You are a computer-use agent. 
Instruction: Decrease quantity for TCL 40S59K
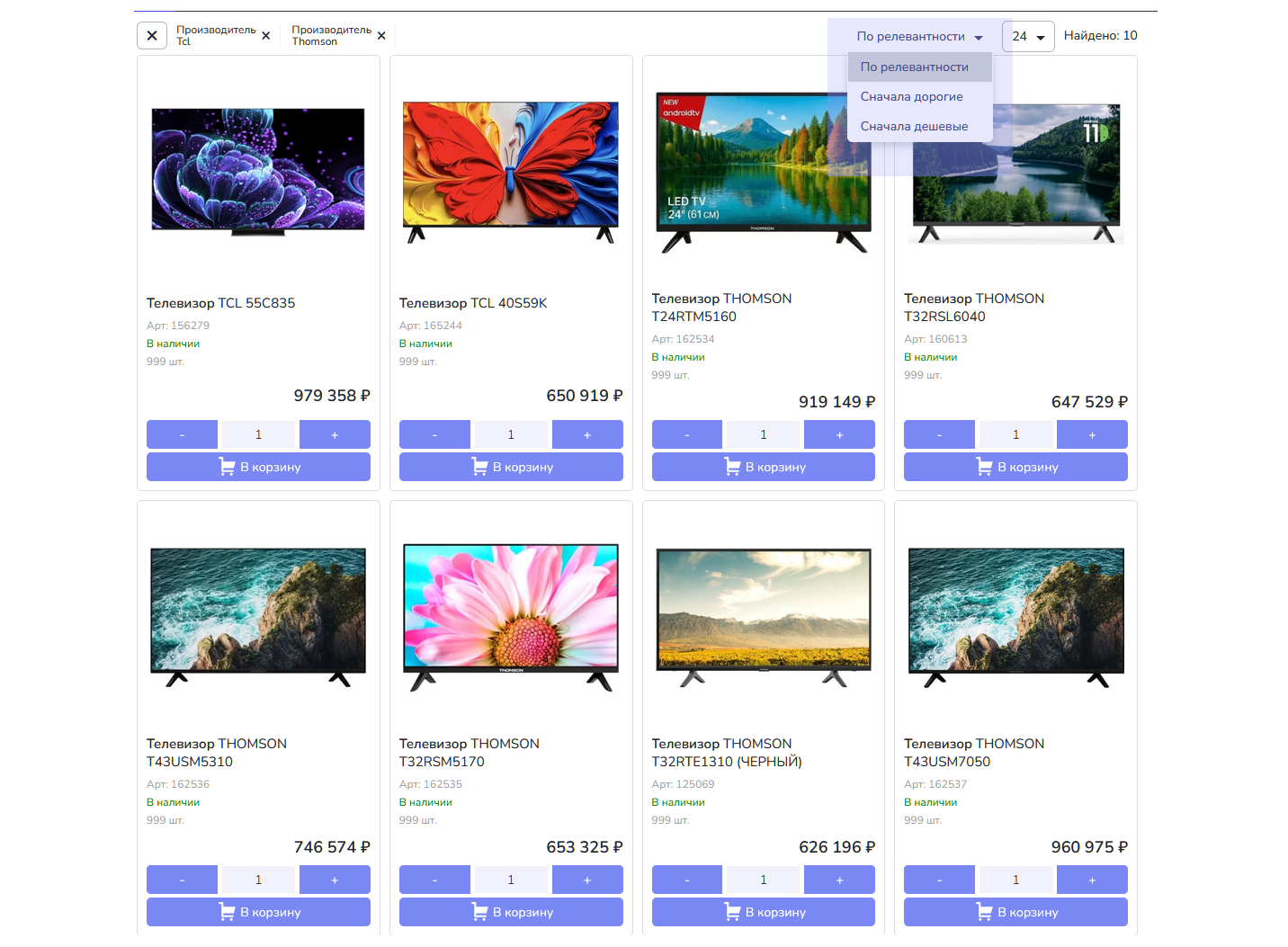tap(434, 434)
